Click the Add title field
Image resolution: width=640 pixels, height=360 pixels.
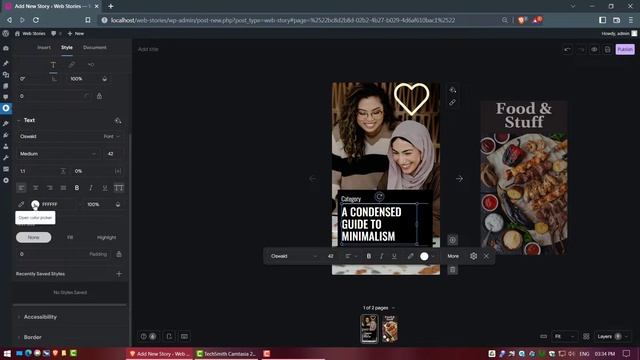[x=148, y=49]
